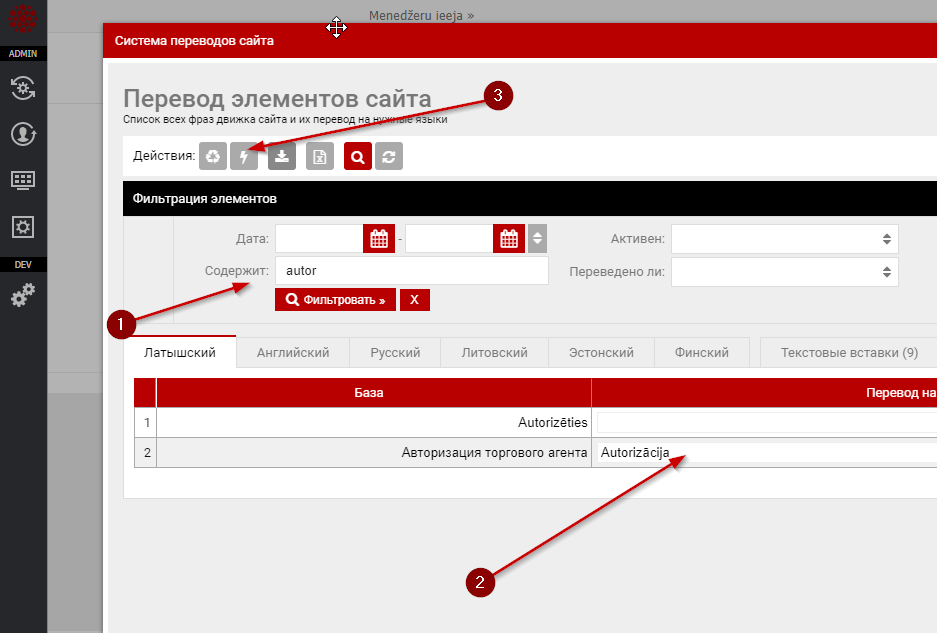Expand the Переведено ли dropdown

pyautogui.click(x=784, y=272)
